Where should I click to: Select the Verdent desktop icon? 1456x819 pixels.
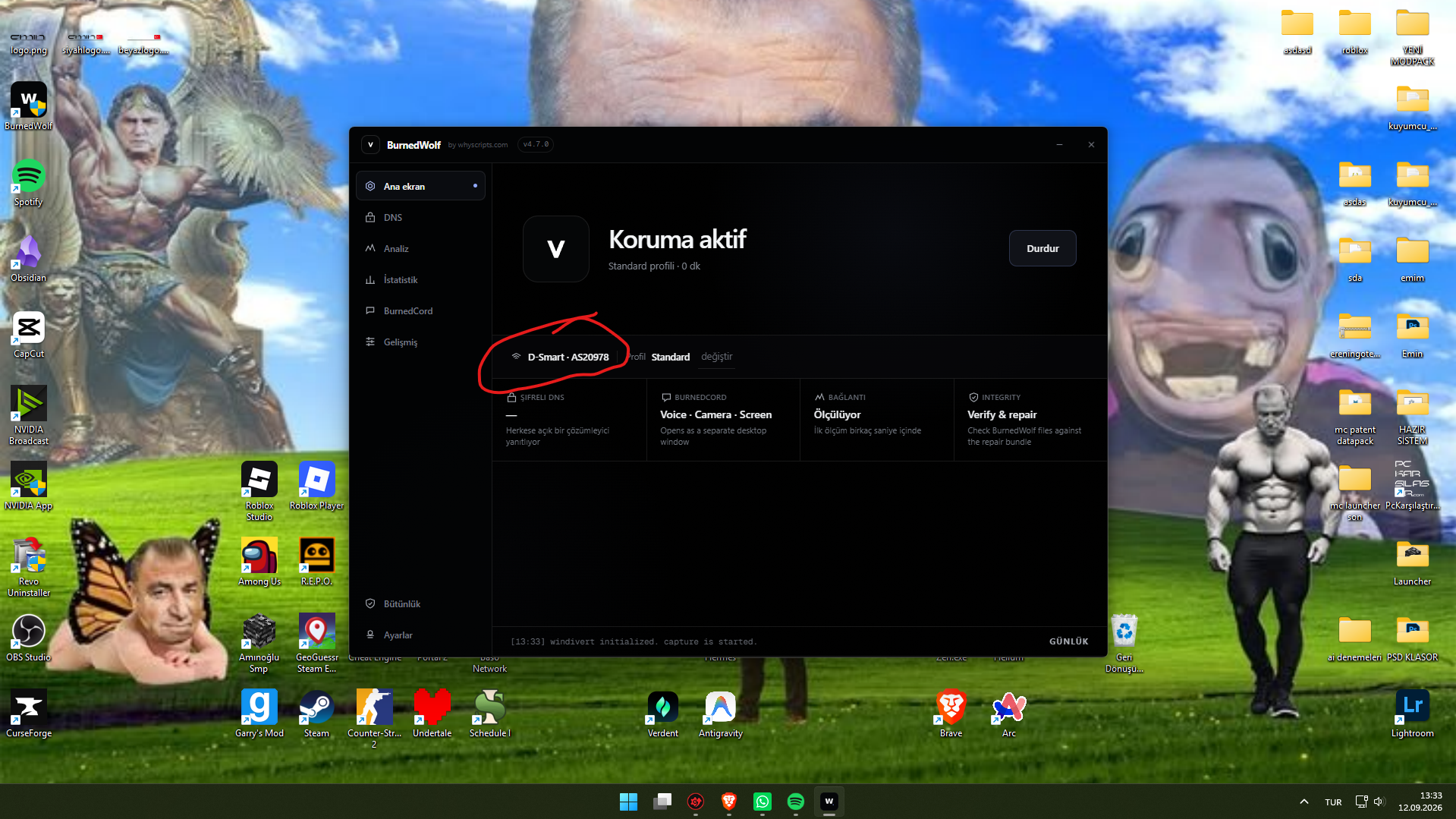[x=663, y=713]
